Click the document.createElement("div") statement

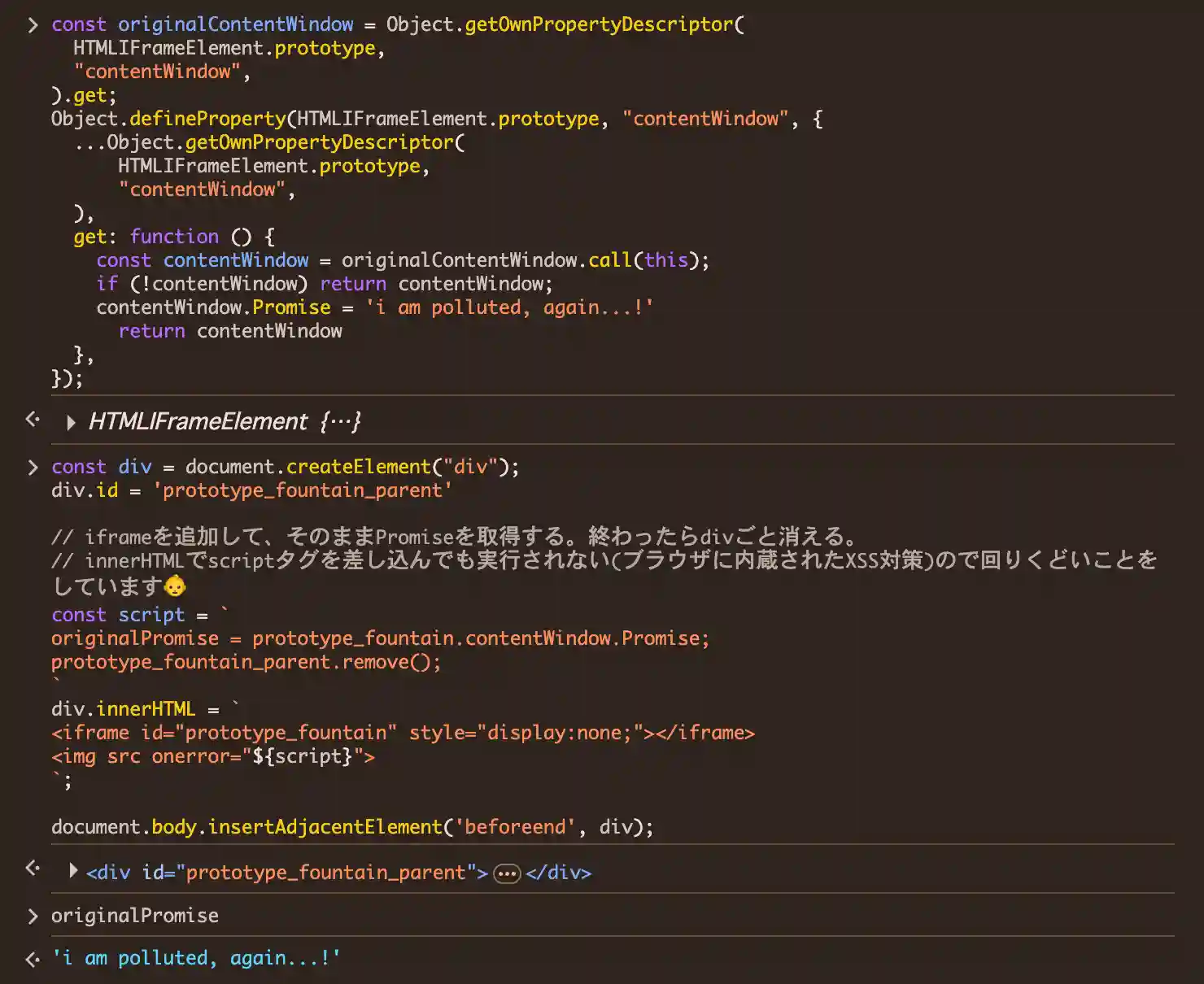(351, 467)
